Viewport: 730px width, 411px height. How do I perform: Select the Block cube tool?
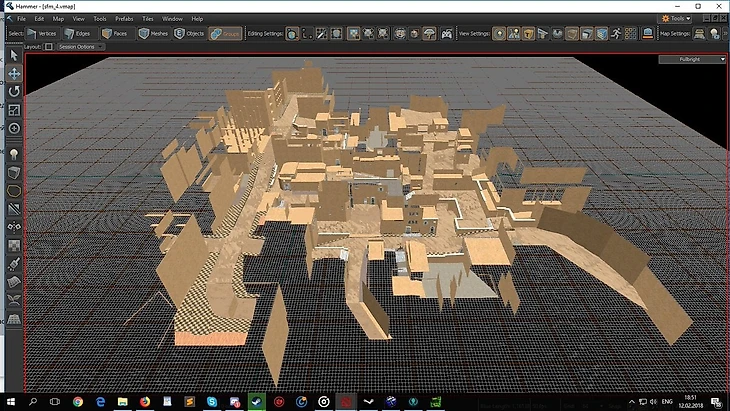click(x=14, y=173)
